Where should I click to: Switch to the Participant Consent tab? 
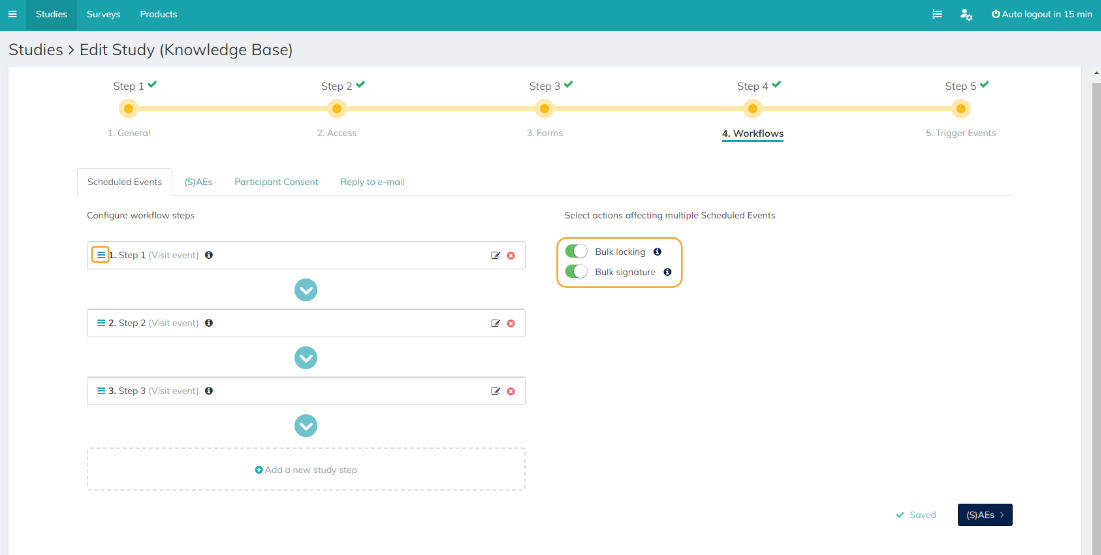(x=277, y=182)
